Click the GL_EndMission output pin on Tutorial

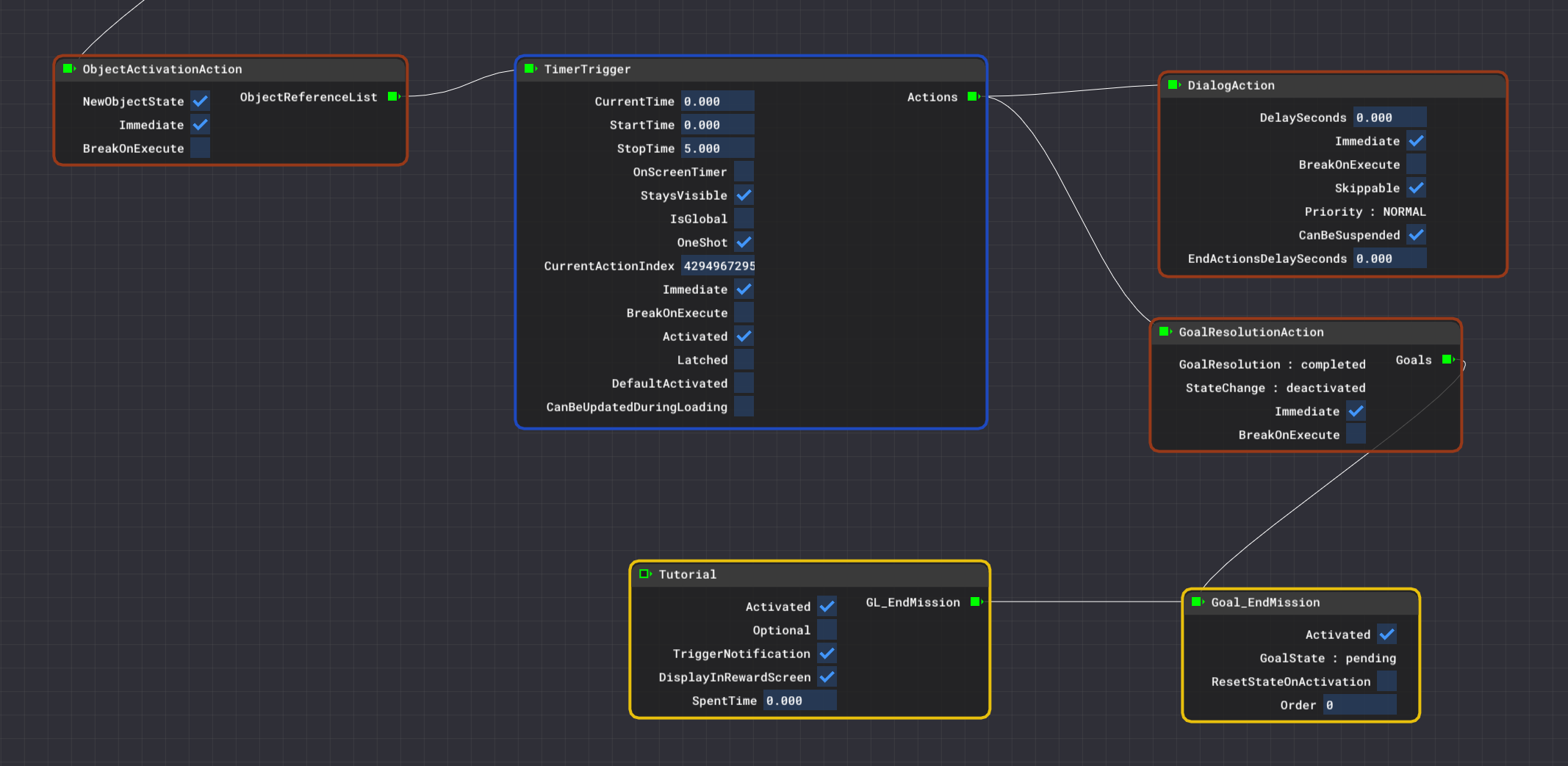pos(976,602)
